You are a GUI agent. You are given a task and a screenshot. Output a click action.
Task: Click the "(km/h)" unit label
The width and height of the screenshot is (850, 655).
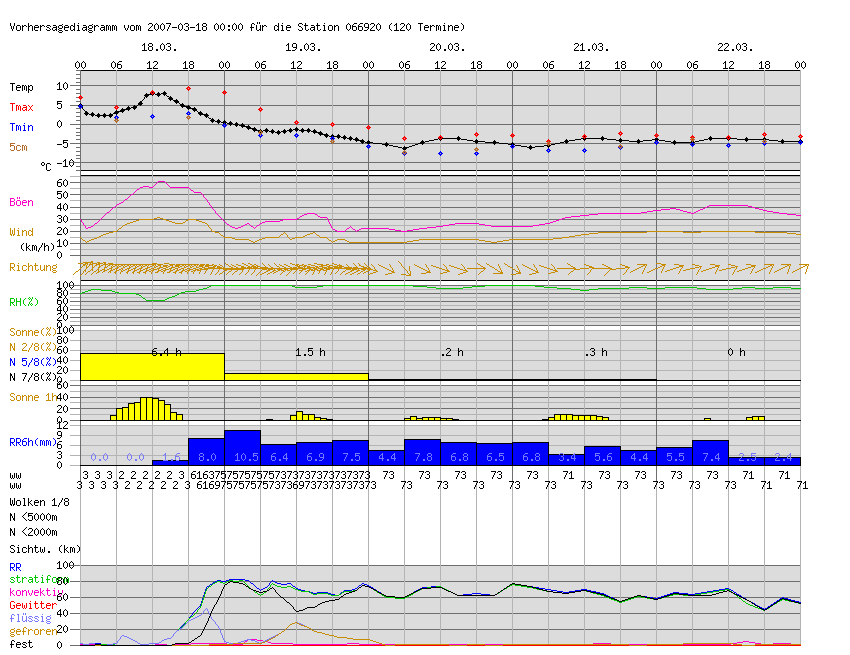(37, 247)
